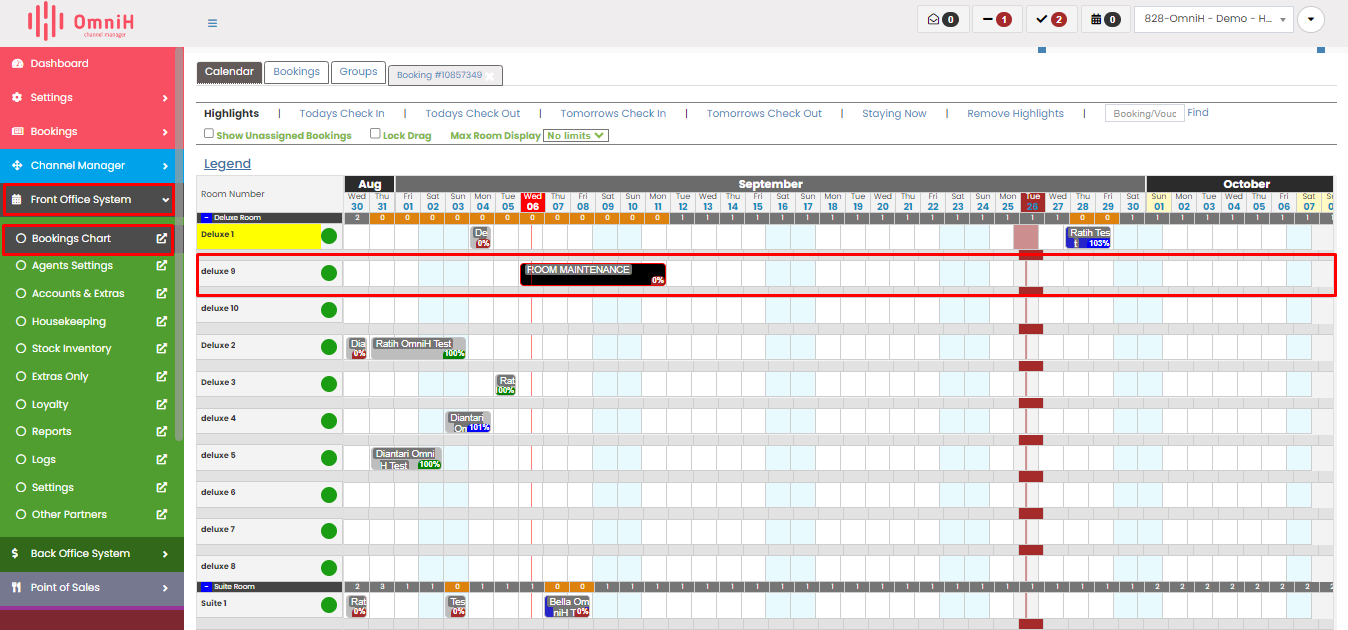
Task: Highlight Todays Check In
Action: click(342, 114)
